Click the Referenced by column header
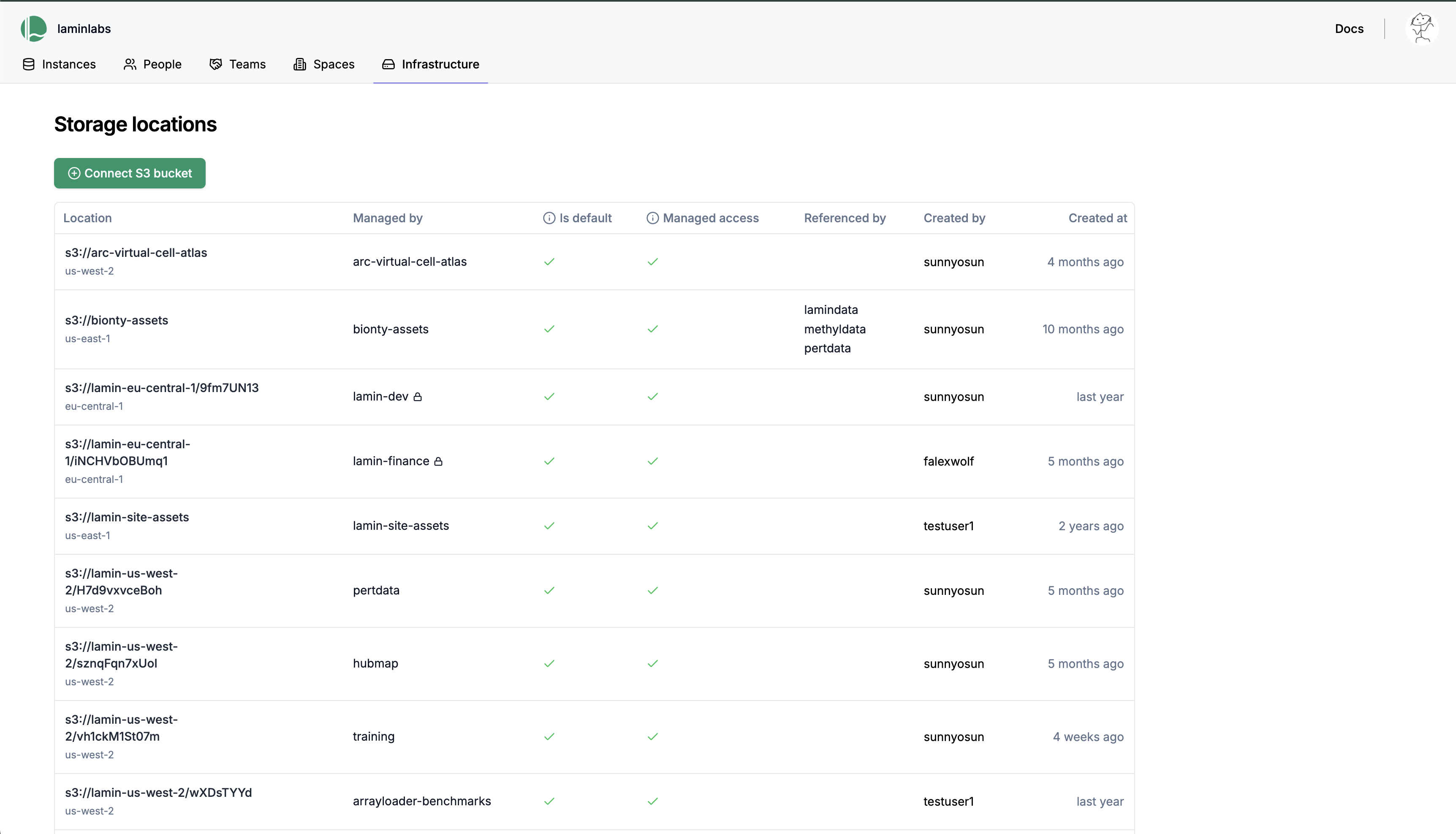This screenshot has width=1456, height=834. point(845,218)
